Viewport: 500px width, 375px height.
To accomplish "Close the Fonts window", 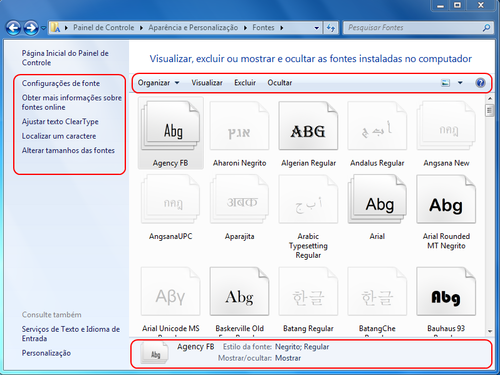I will (x=481, y=5).
